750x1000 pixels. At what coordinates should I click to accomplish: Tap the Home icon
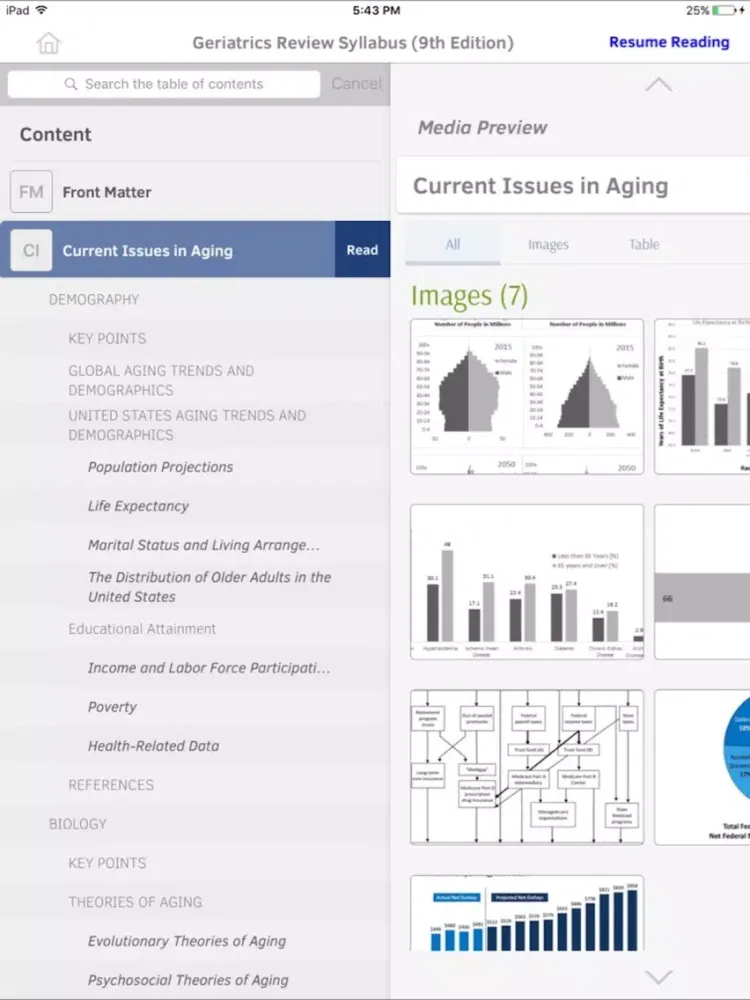click(48, 43)
